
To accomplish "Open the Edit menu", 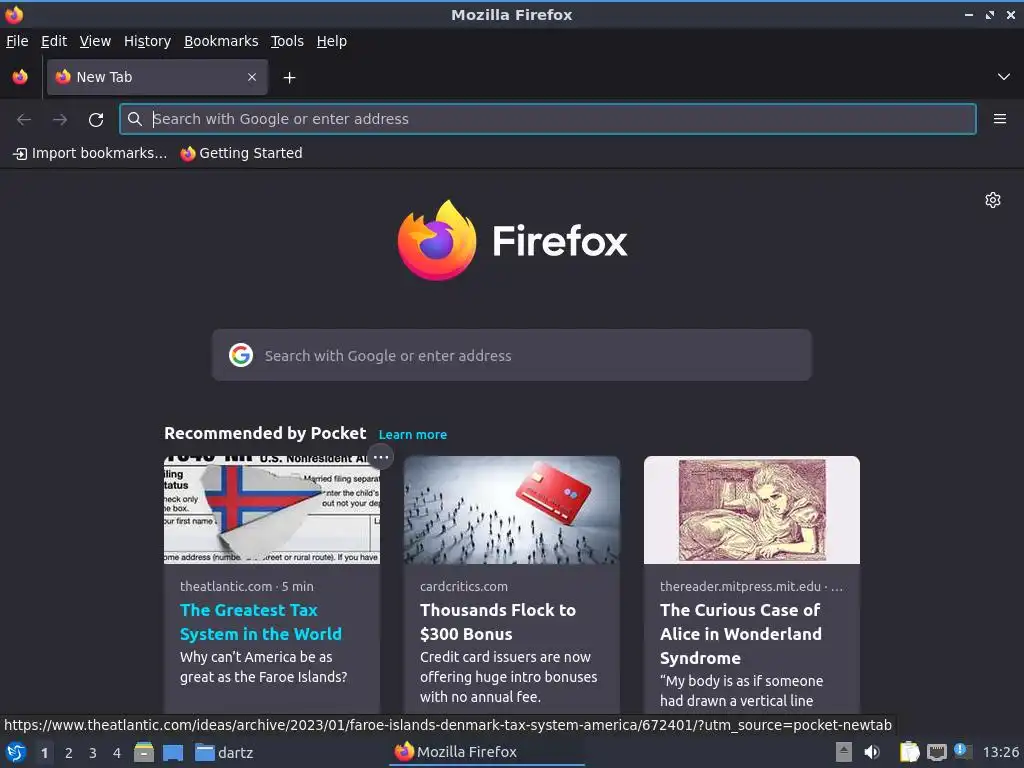I will pos(54,41).
